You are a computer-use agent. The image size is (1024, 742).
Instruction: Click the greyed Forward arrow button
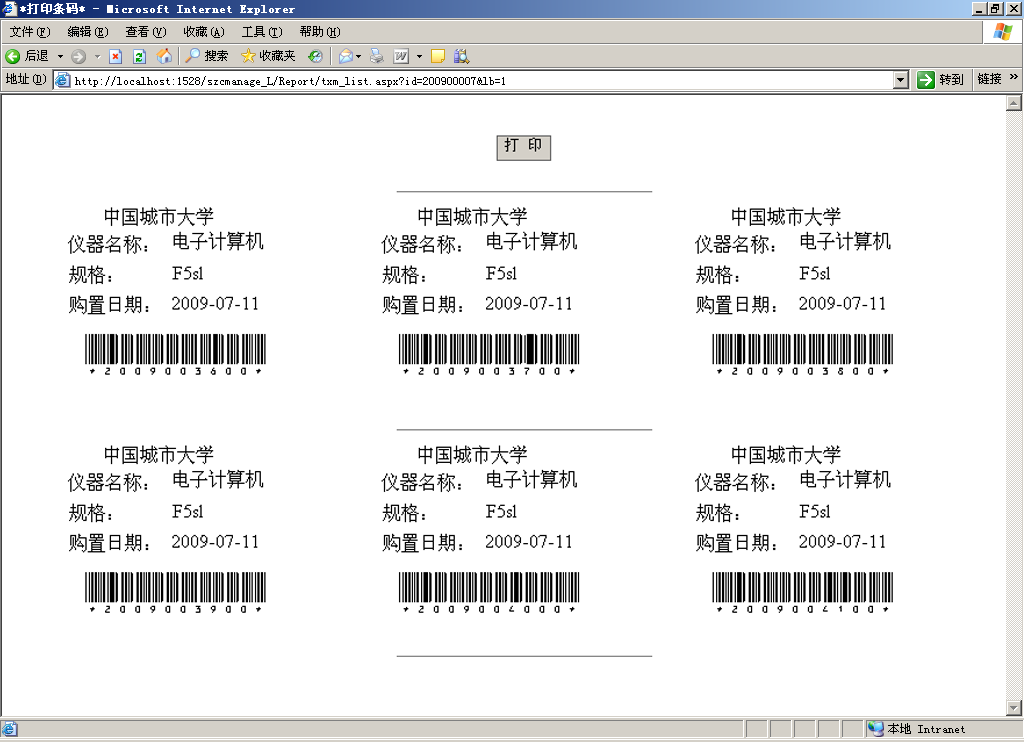point(78,56)
